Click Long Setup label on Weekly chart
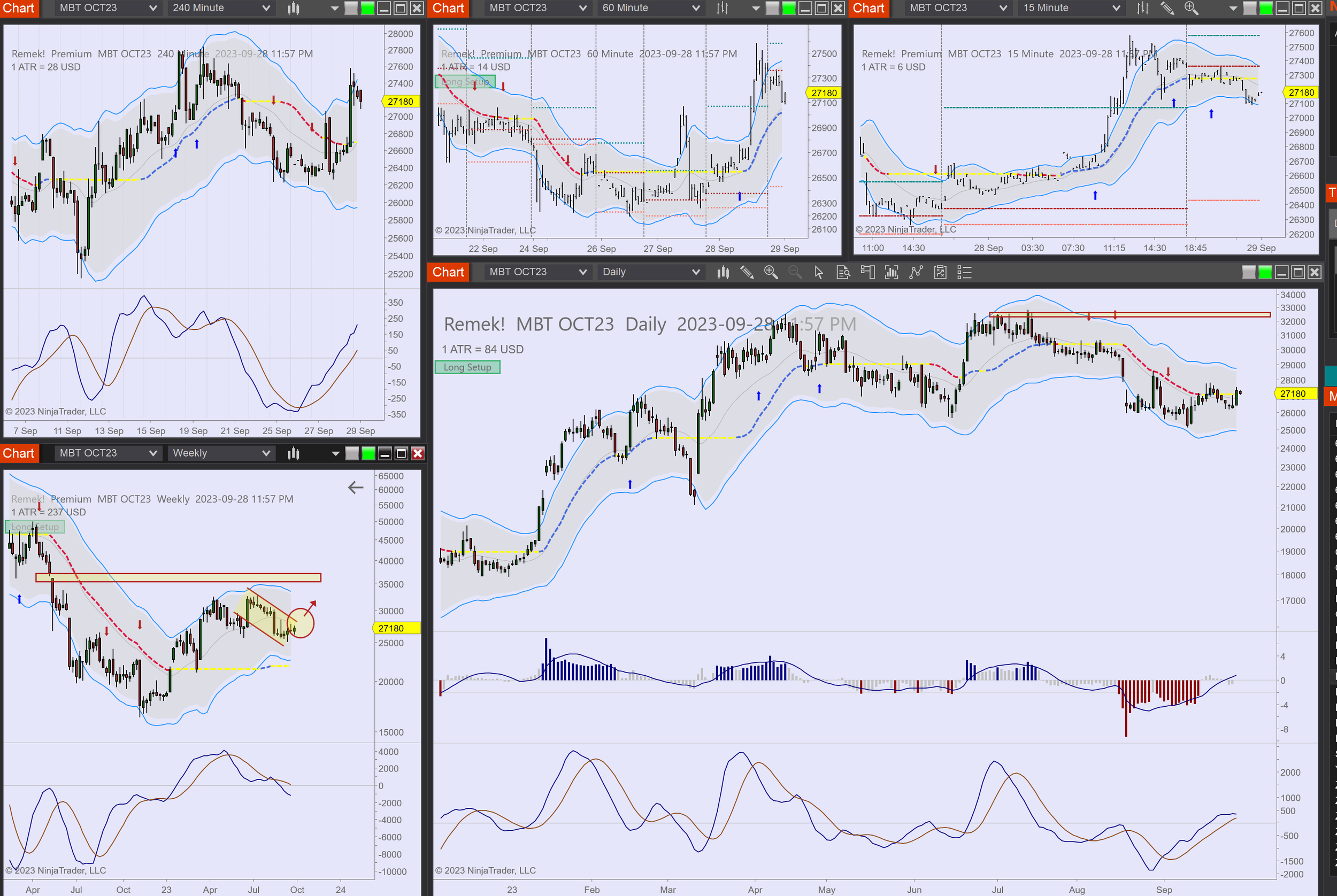This screenshot has height=896, width=1337. pos(35,527)
